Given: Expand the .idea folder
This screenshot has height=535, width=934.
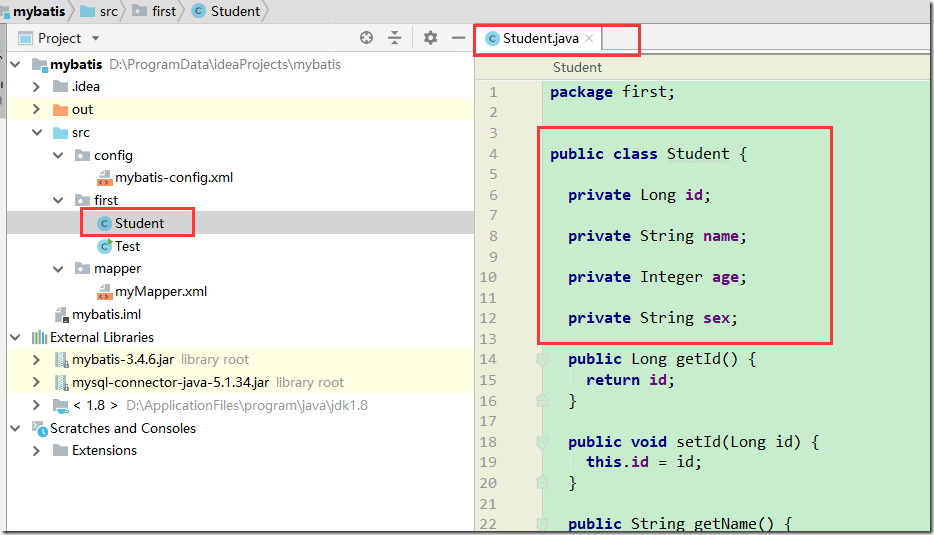Looking at the screenshot, I should click(x=36, y=86).
